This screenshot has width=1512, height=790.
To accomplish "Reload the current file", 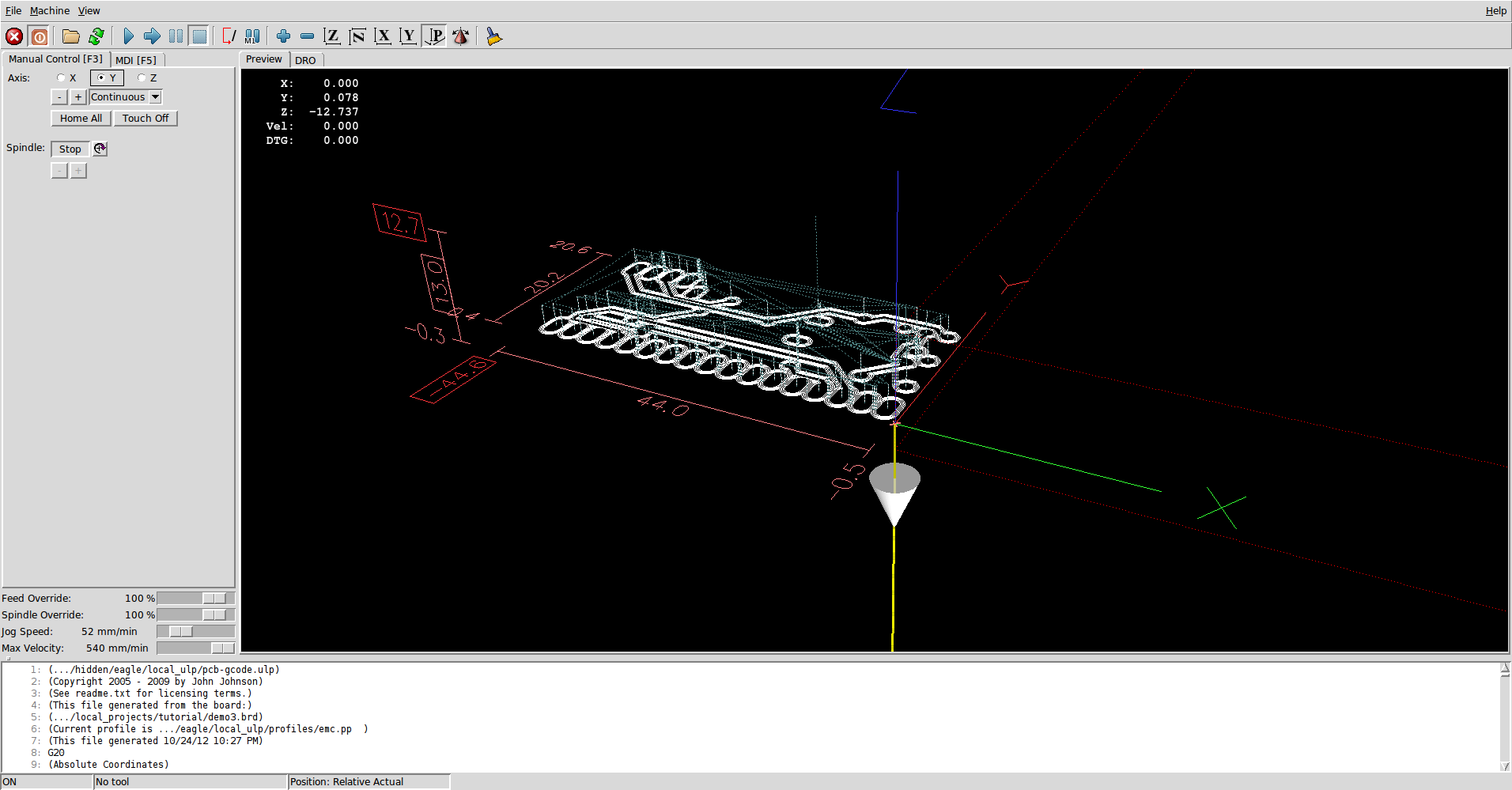I will click(x=96, y=36).
